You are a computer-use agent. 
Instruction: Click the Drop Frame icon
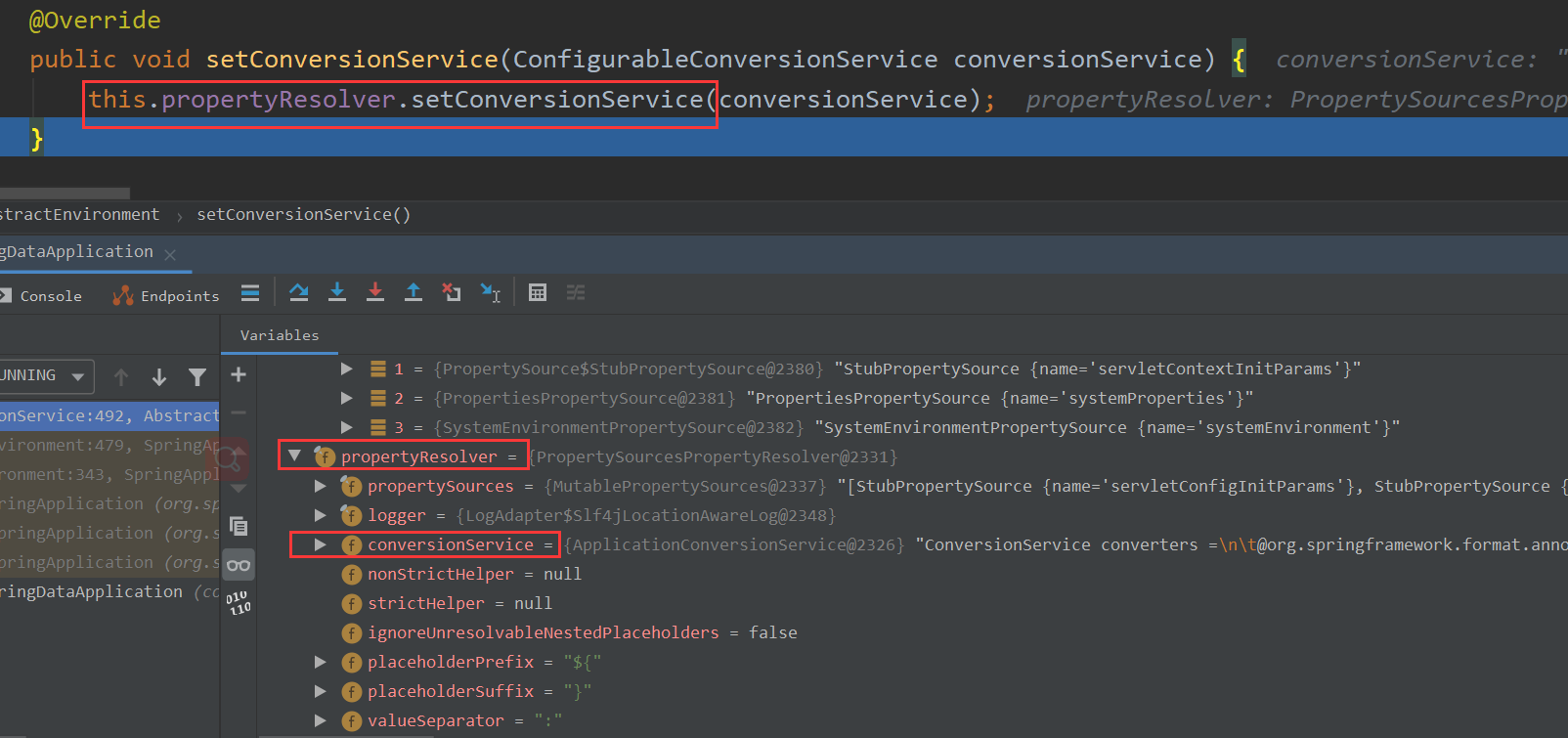[x=452, y=292]
